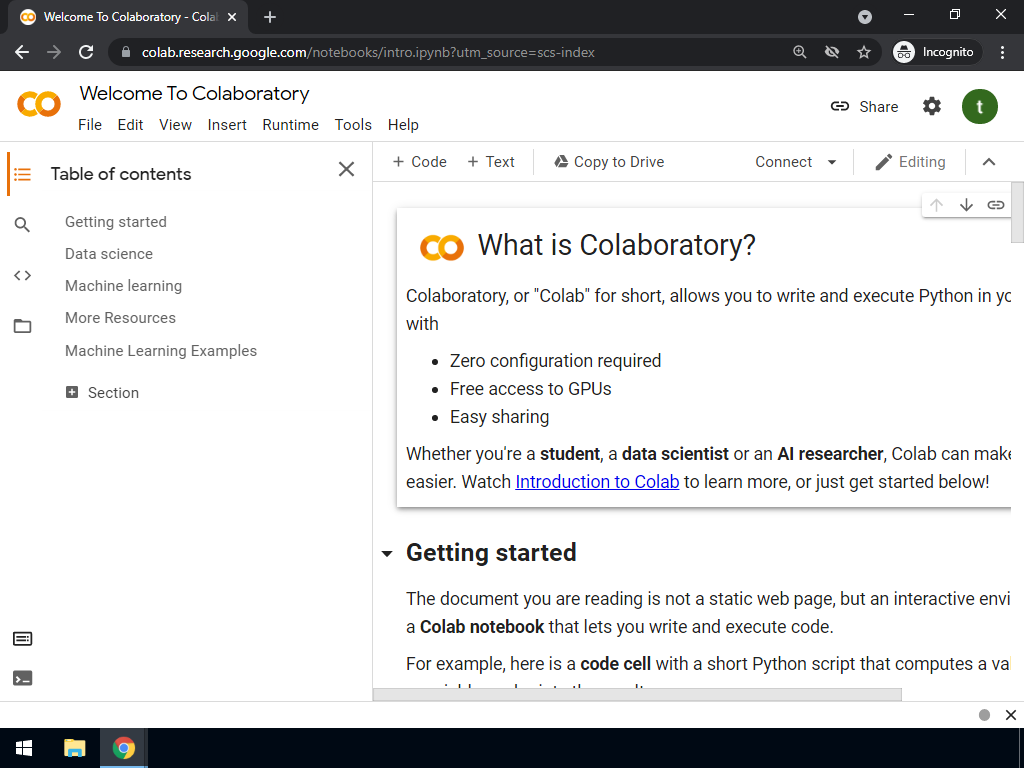Add a Text cell
This screenshot has height=768, width=1024.
click(x=491, y=162)
